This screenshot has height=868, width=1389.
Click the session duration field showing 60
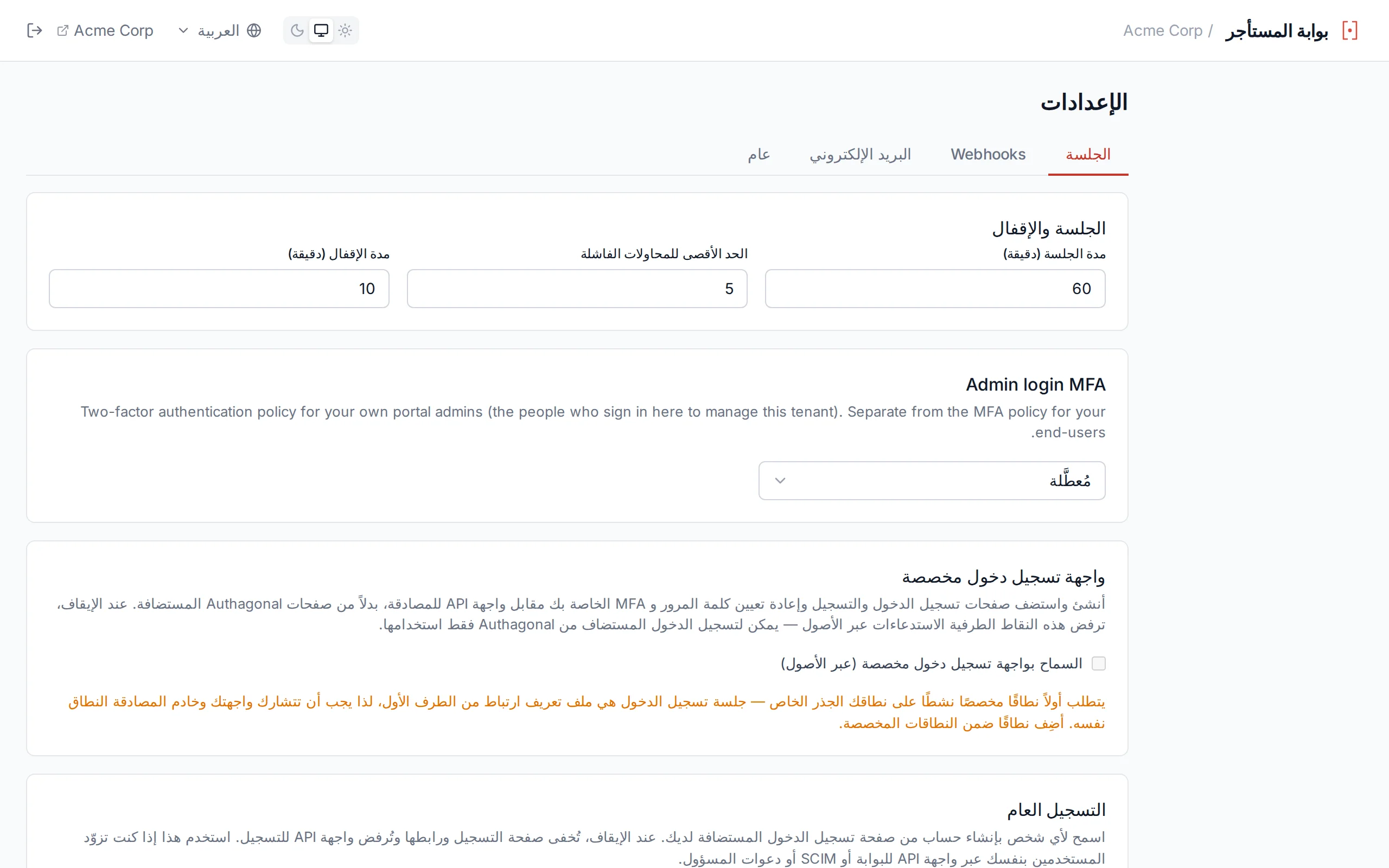pyautogui.click(x=935, y=289)
